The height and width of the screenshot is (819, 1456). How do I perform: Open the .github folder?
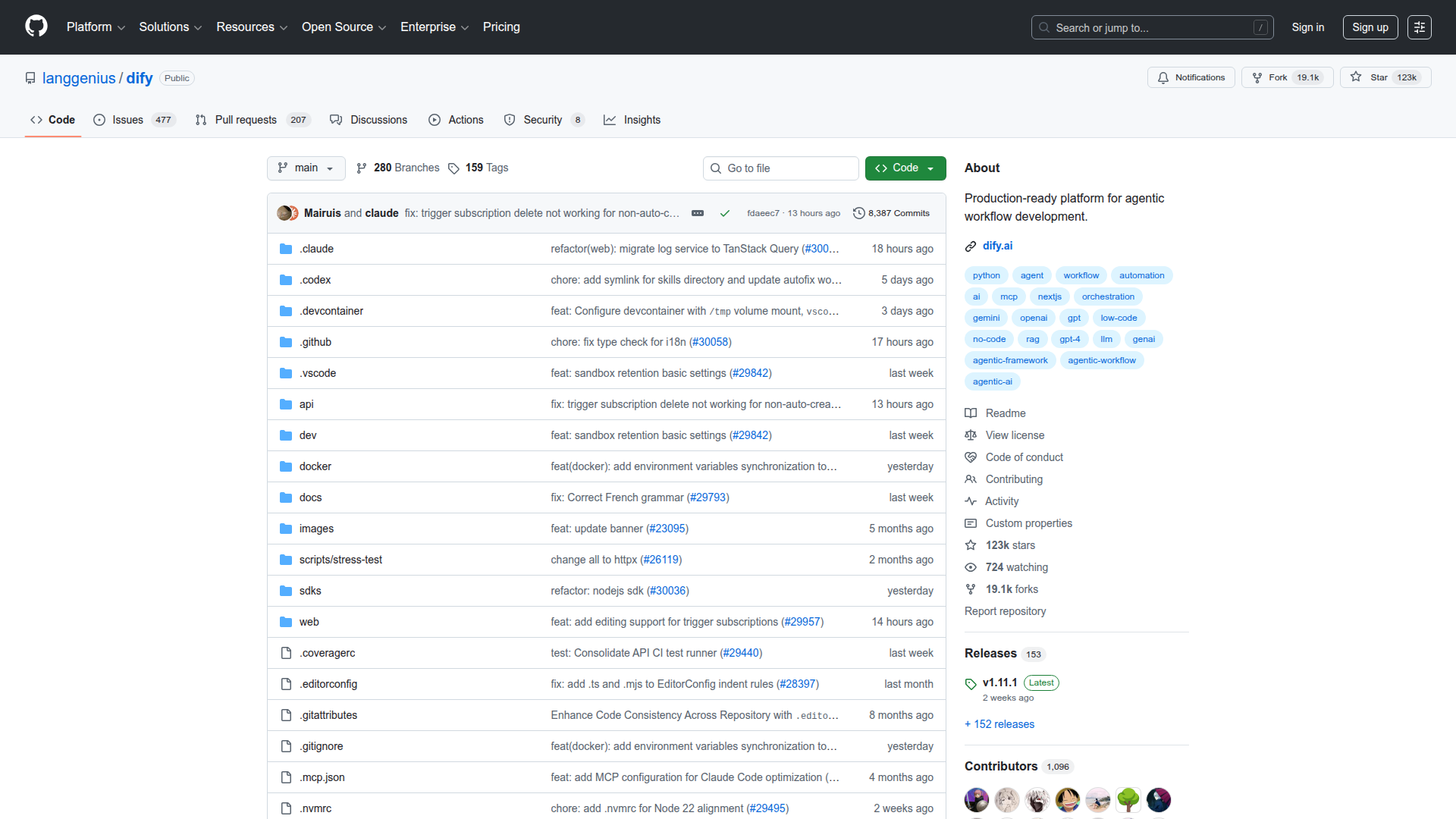315,342
